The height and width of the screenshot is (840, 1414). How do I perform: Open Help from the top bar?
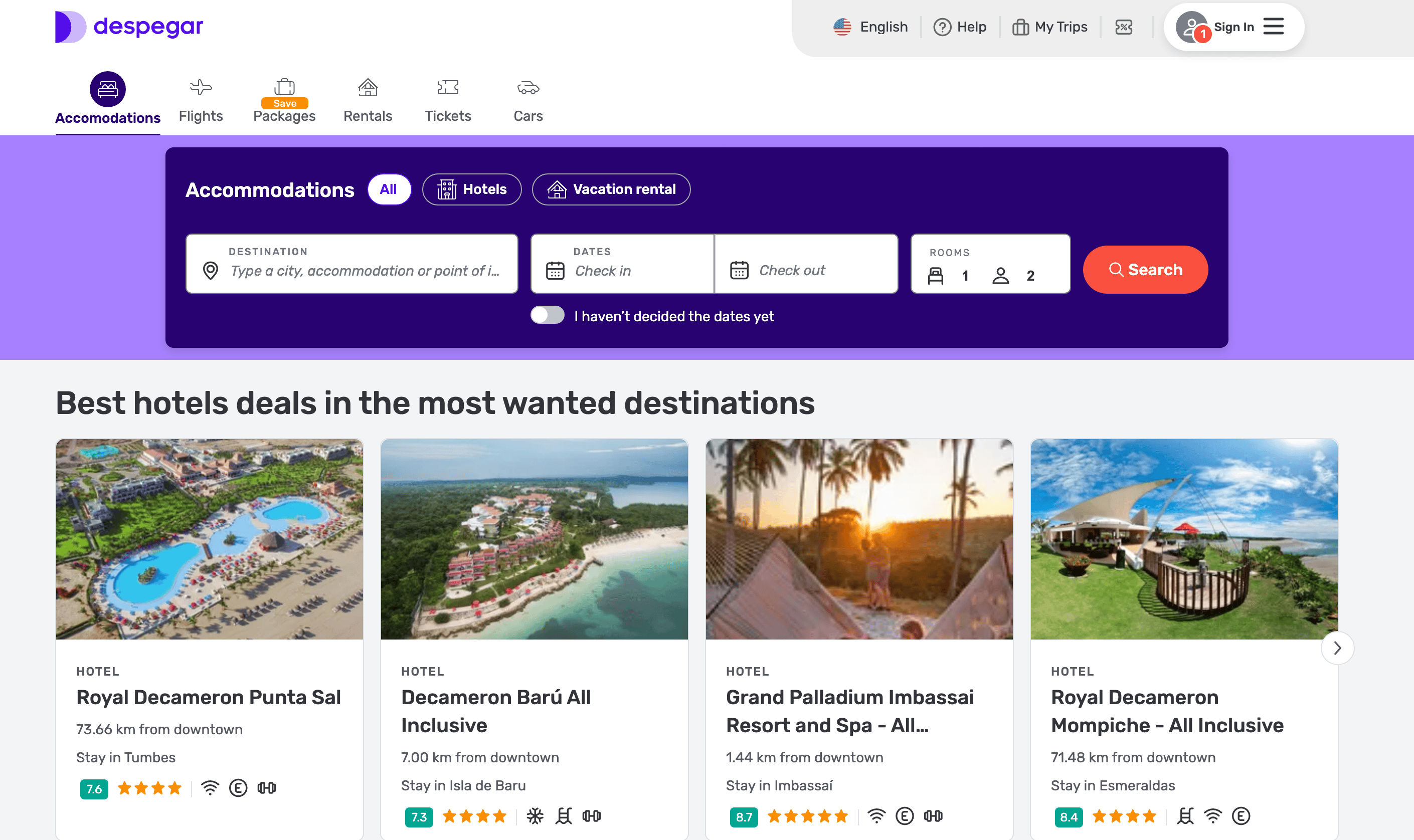click(x=960, y=27)
